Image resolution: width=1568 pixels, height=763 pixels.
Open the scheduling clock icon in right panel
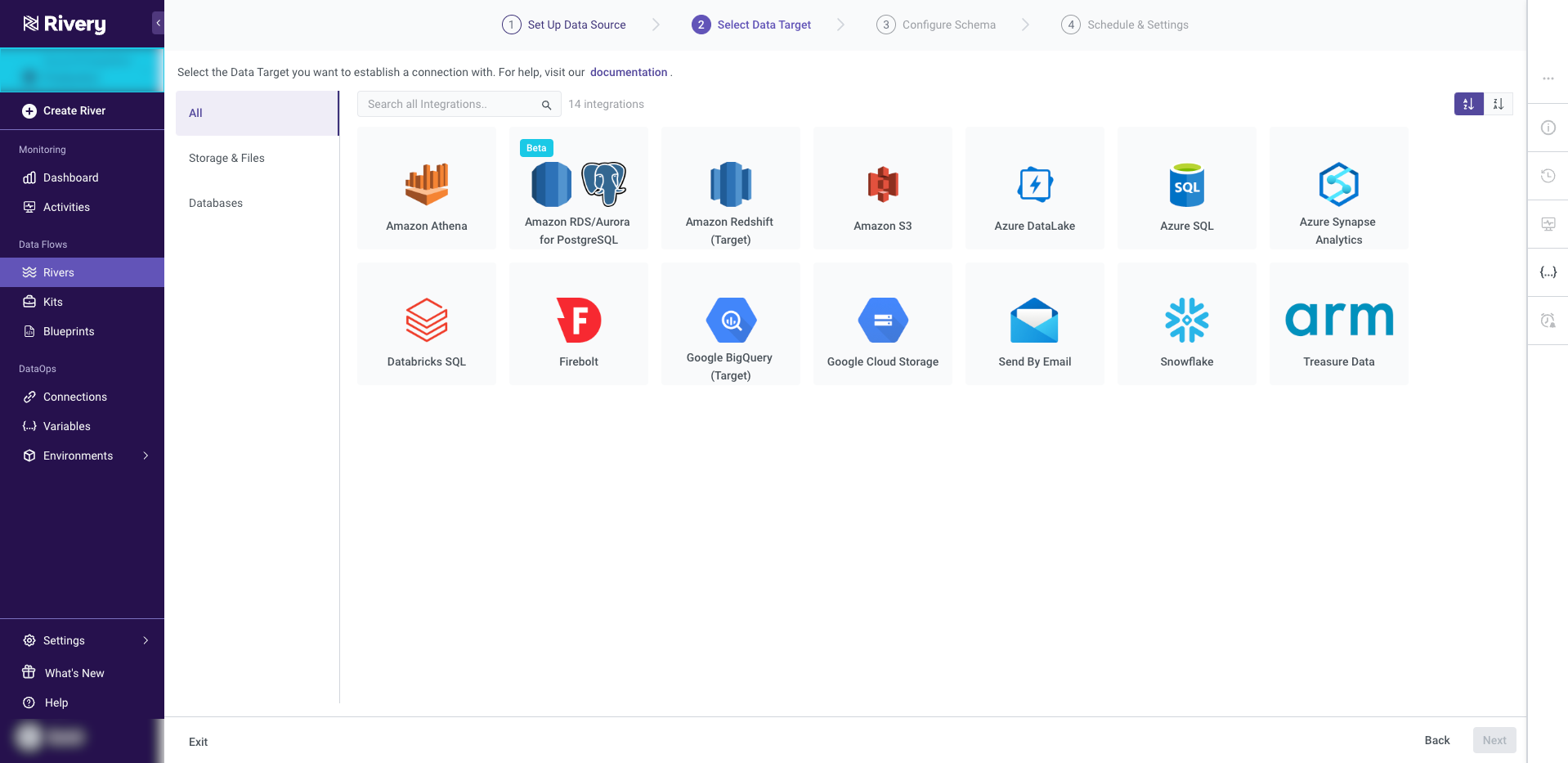[x=1548, y=321]
